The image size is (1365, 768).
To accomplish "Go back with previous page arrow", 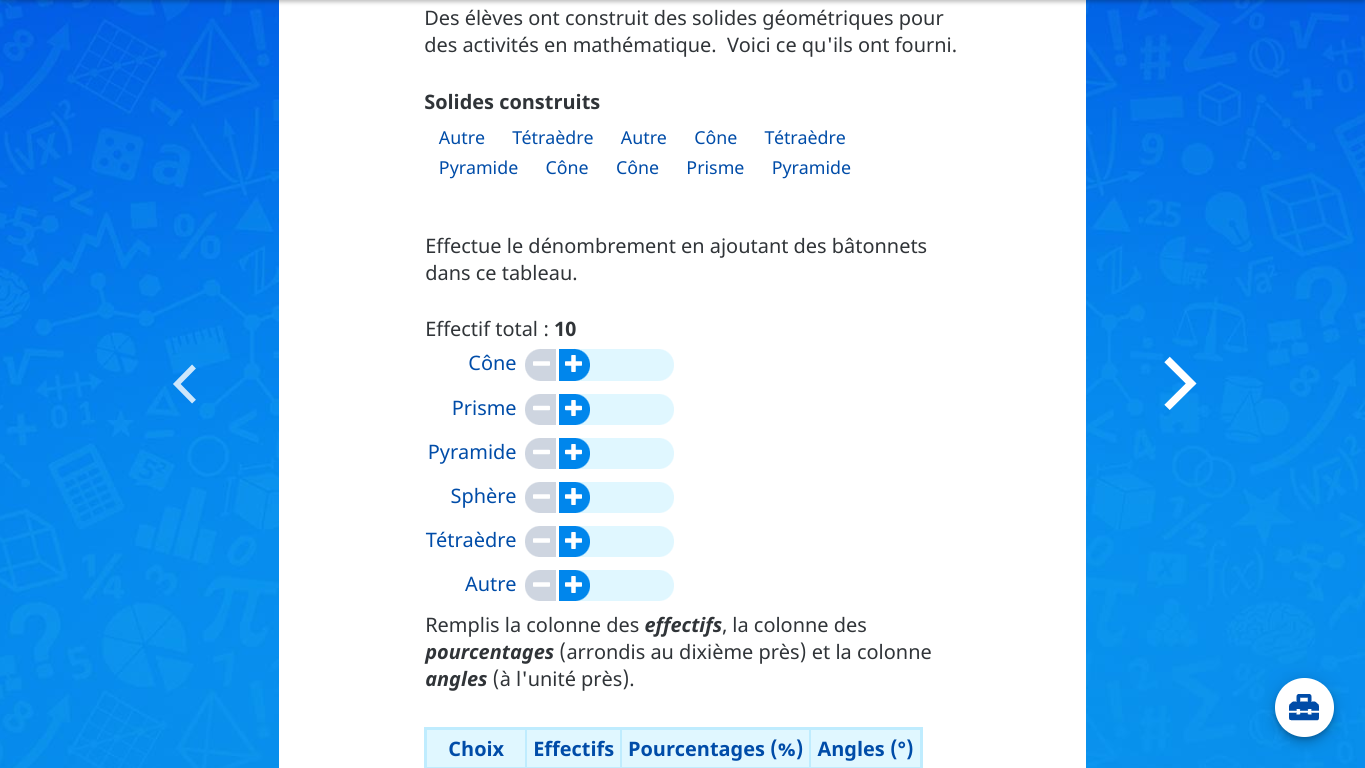I will pos(185,384).
